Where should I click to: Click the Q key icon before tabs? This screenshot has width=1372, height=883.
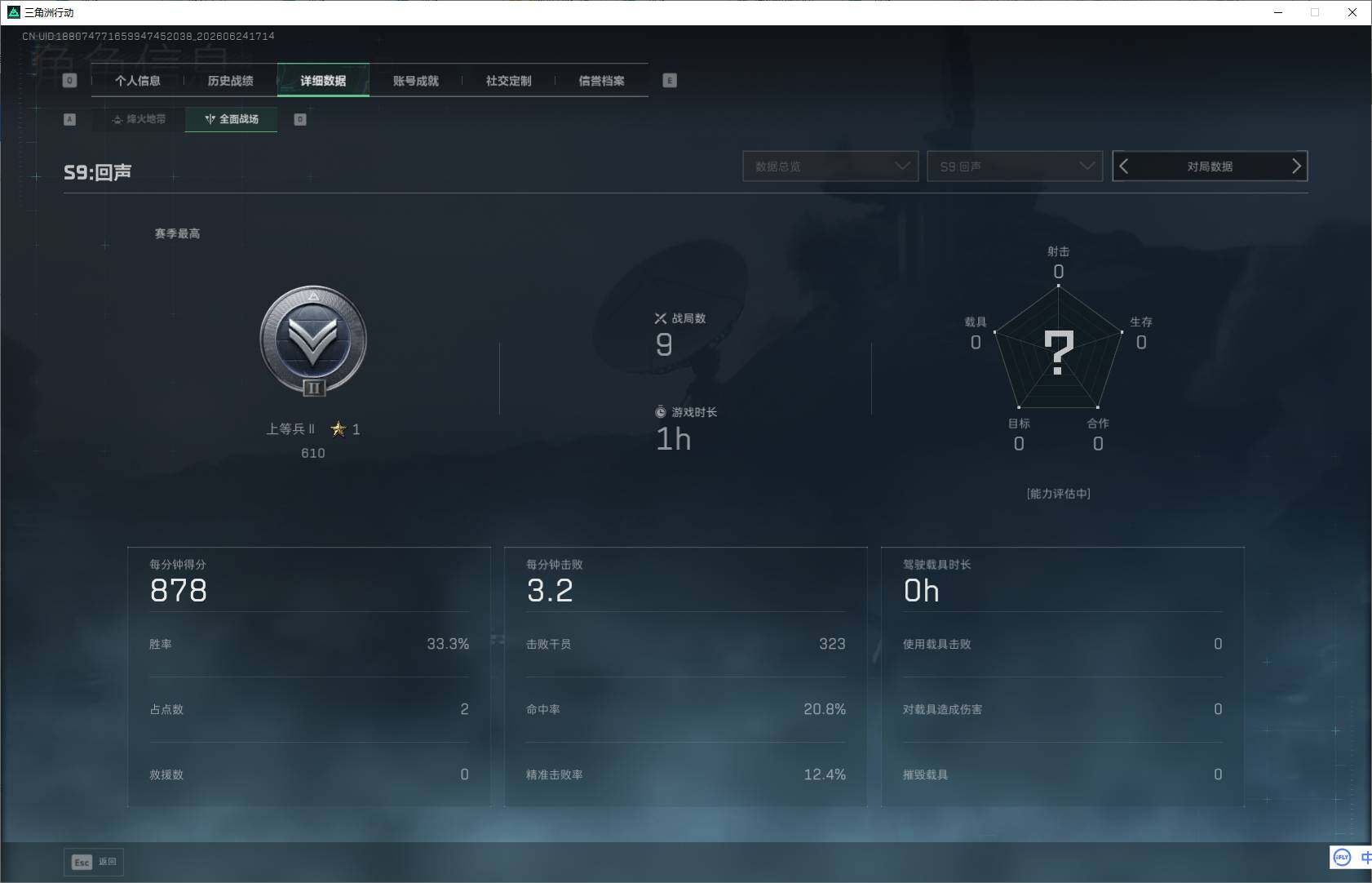pos(69,81)
